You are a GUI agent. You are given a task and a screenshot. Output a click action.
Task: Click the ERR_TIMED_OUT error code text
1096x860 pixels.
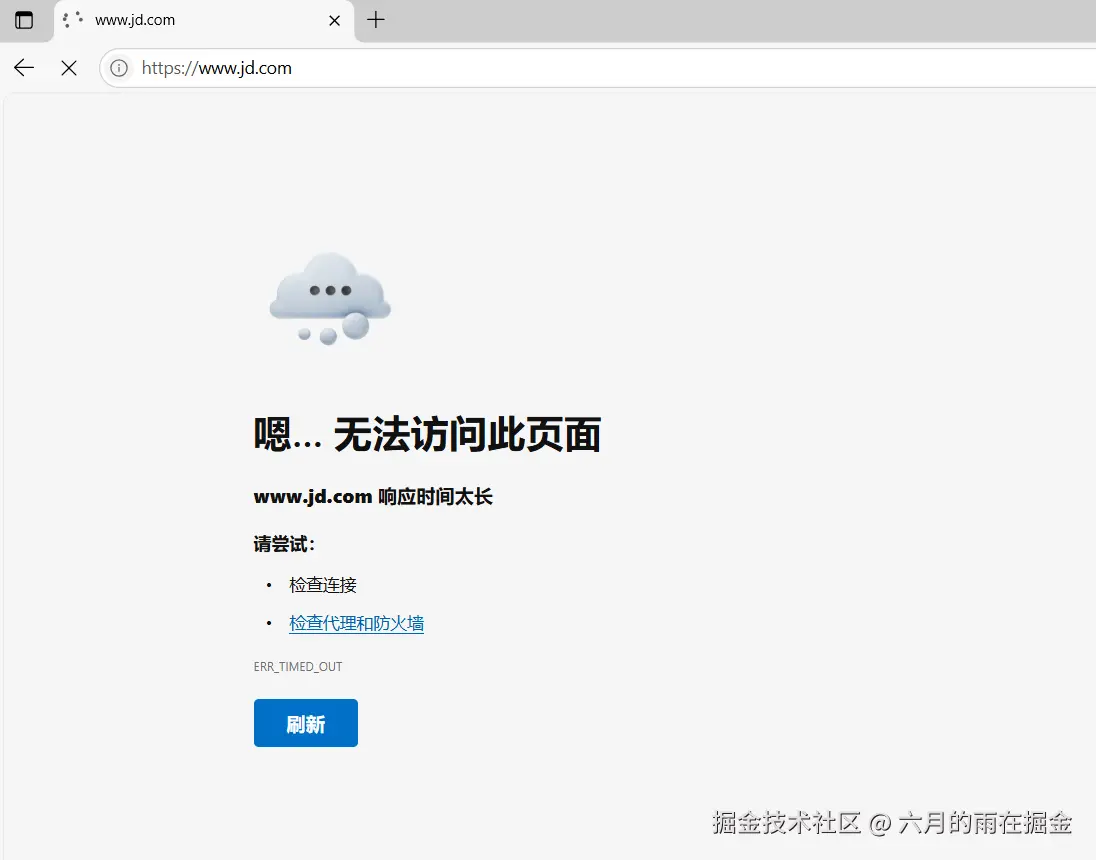(298, 666)
